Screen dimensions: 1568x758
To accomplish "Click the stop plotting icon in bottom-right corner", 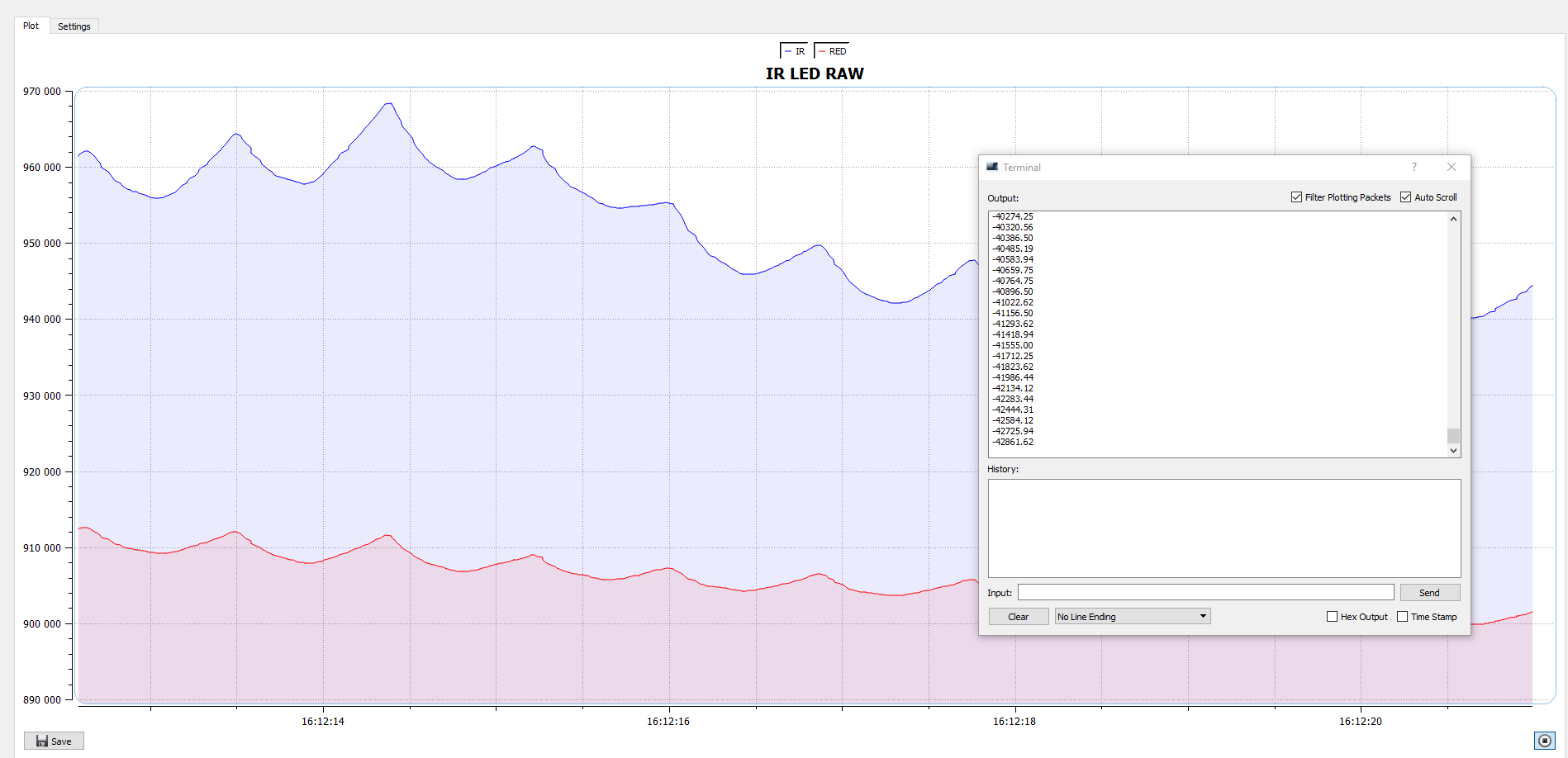I will [x=1544, y=740].
